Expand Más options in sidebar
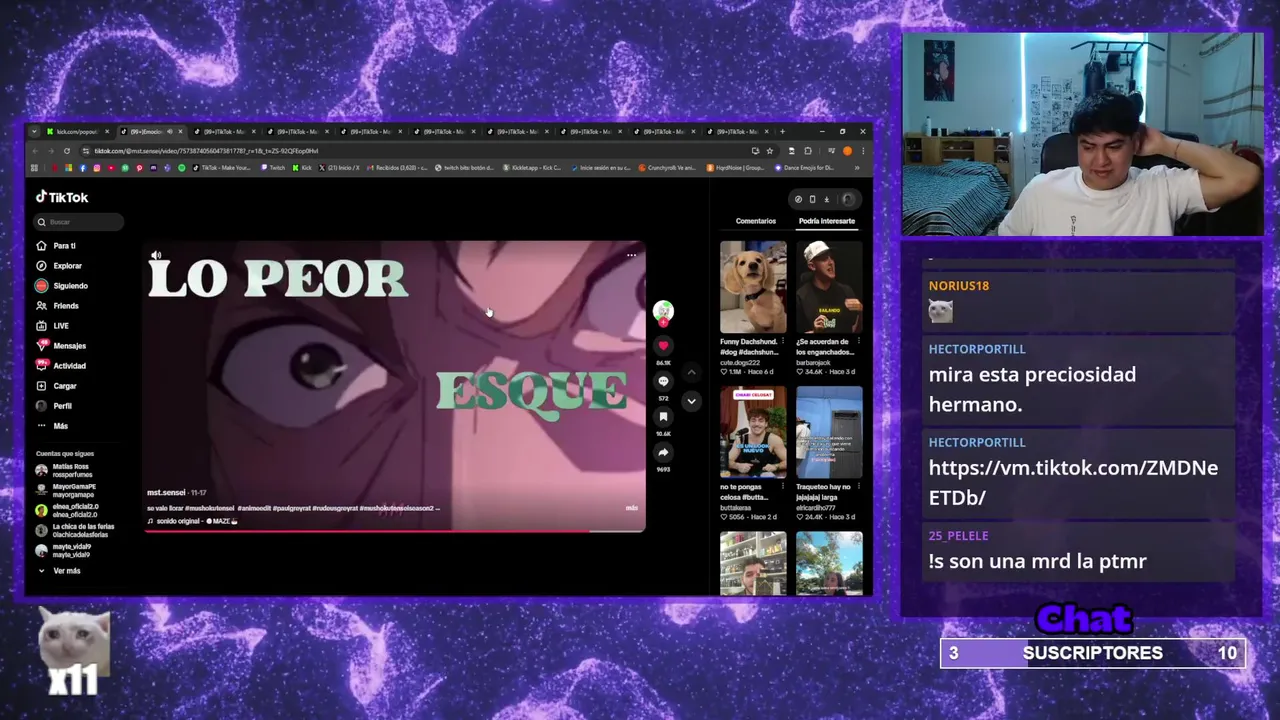1280x720 pixels. [52, 426]
